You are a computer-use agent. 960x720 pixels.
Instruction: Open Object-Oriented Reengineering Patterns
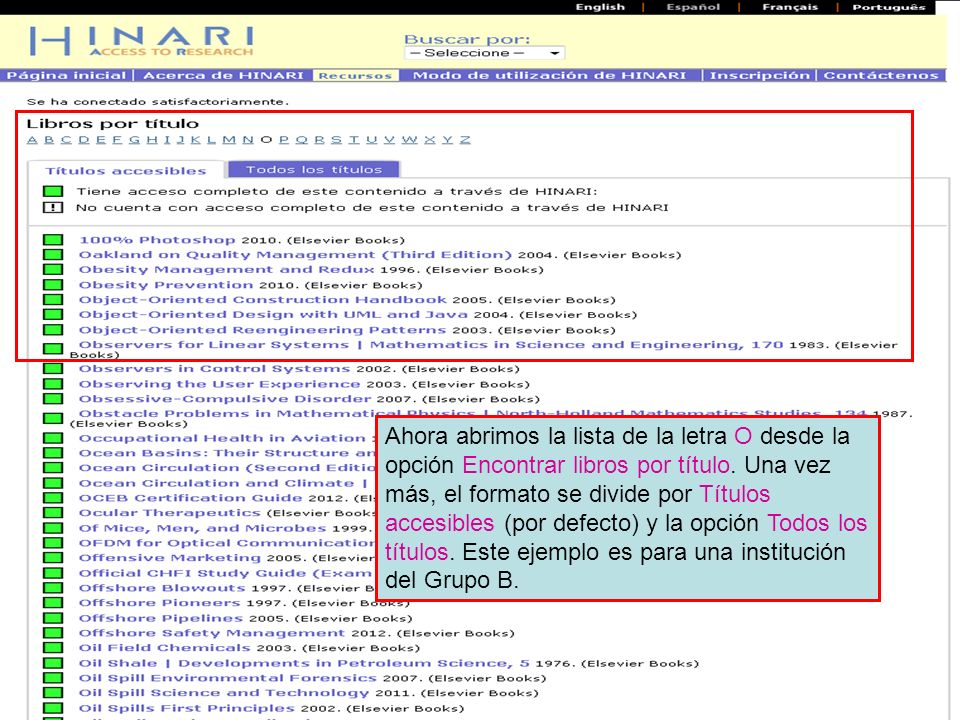263,329
